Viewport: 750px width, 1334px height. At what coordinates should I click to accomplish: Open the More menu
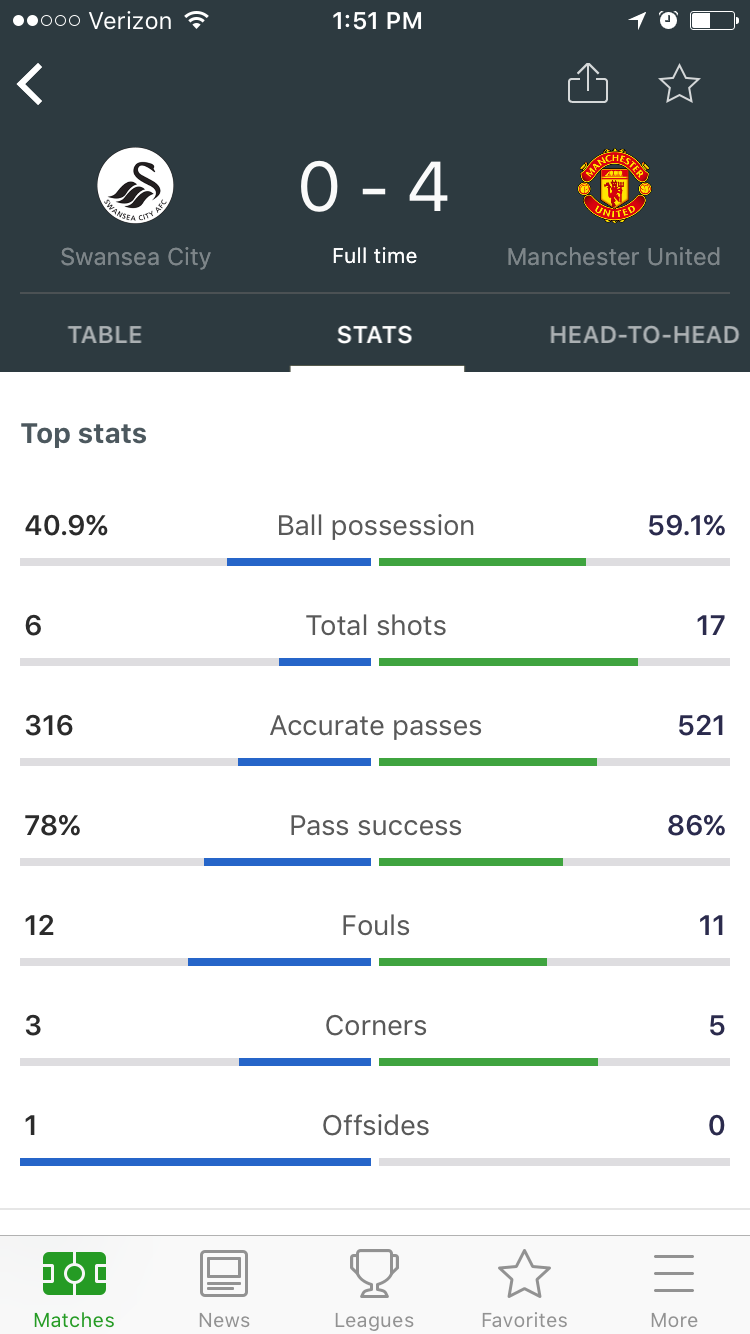(x=674, y=1286)
